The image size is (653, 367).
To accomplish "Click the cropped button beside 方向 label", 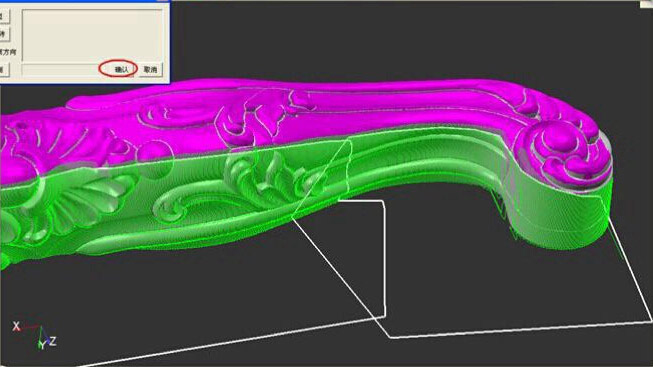I will coord(4,34).
